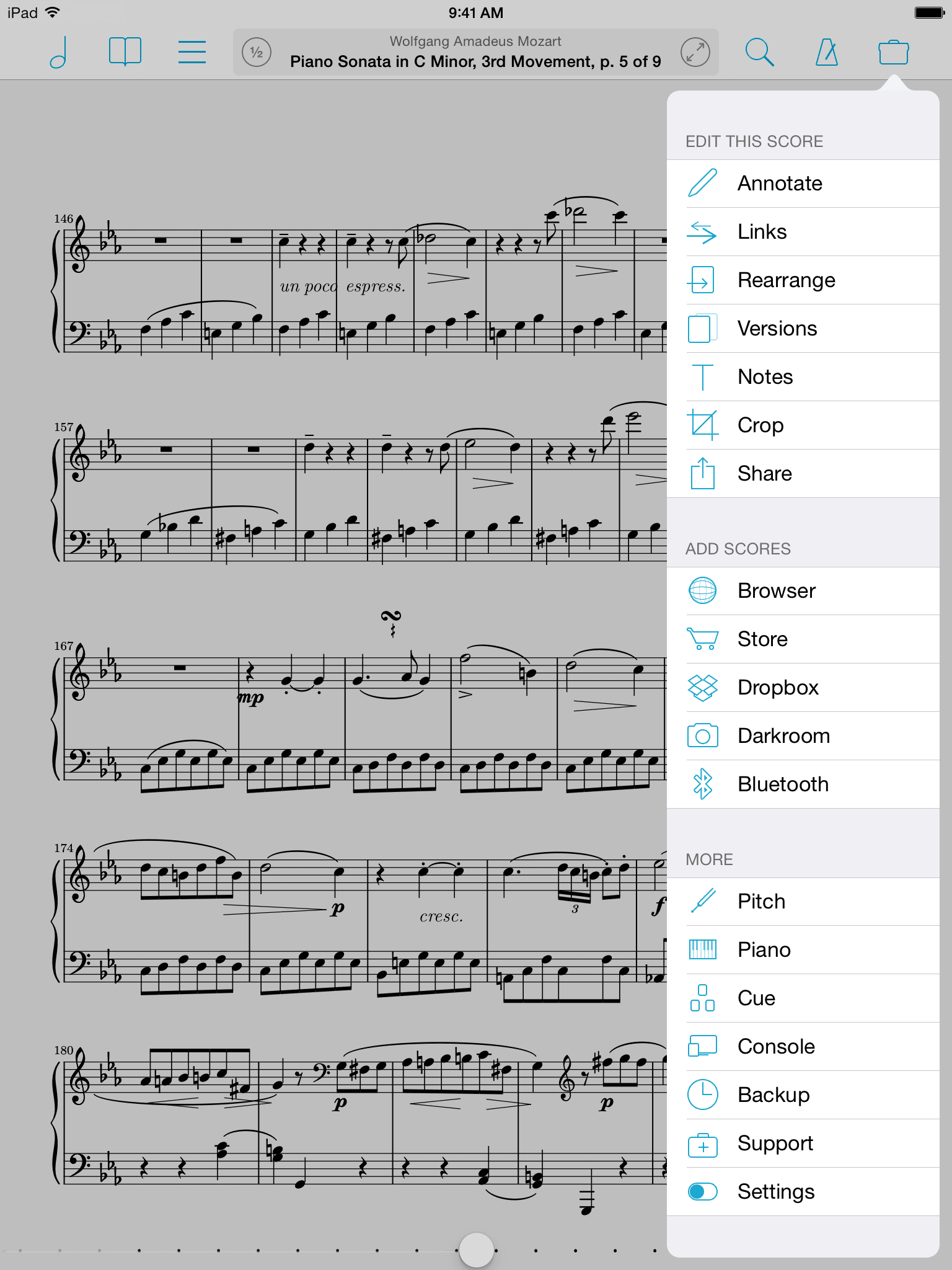Screen dimensions: 952x1270
Task: Open the metronome icon
Action: [827, 52]
